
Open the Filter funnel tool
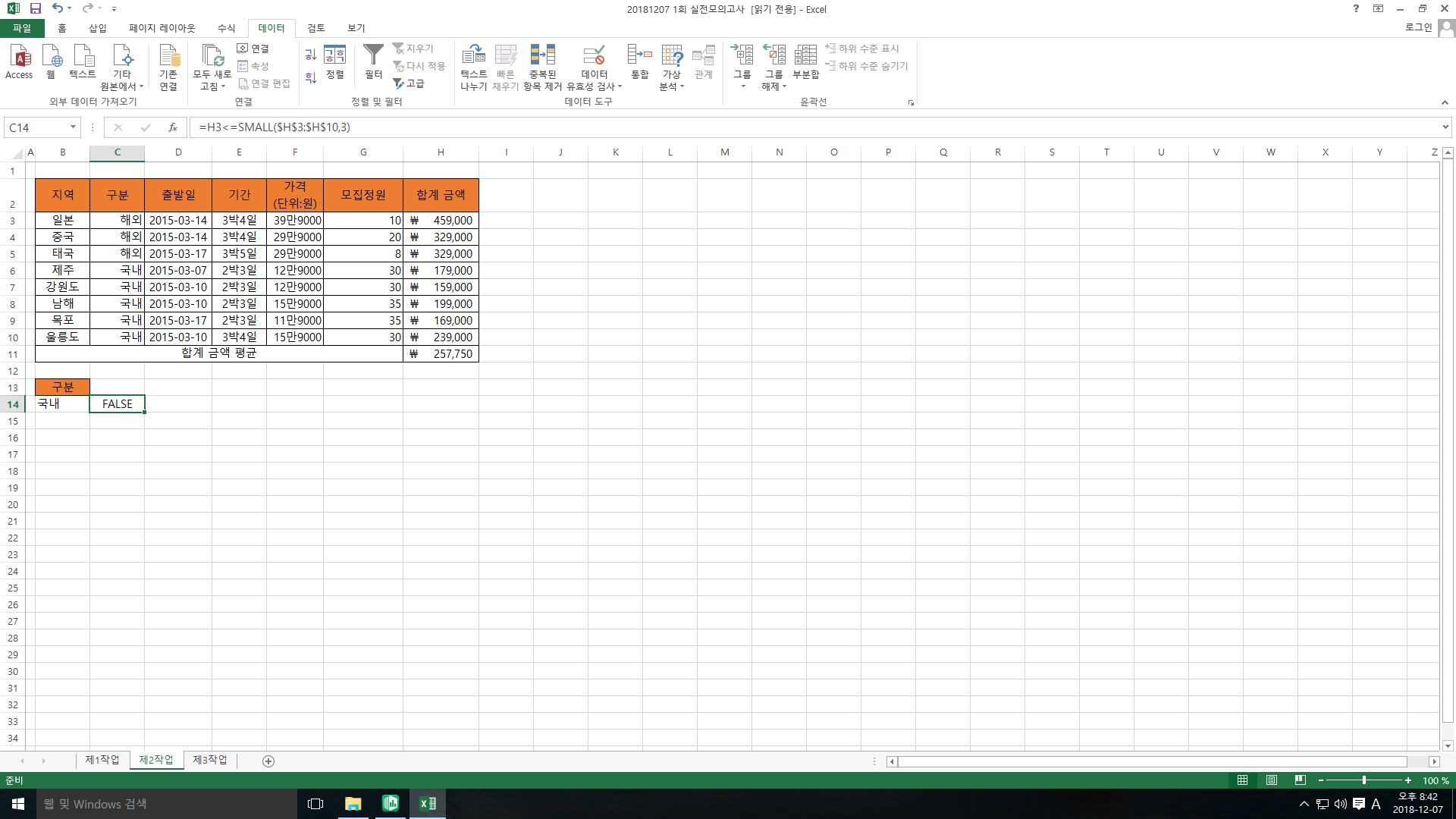[373, 61]
